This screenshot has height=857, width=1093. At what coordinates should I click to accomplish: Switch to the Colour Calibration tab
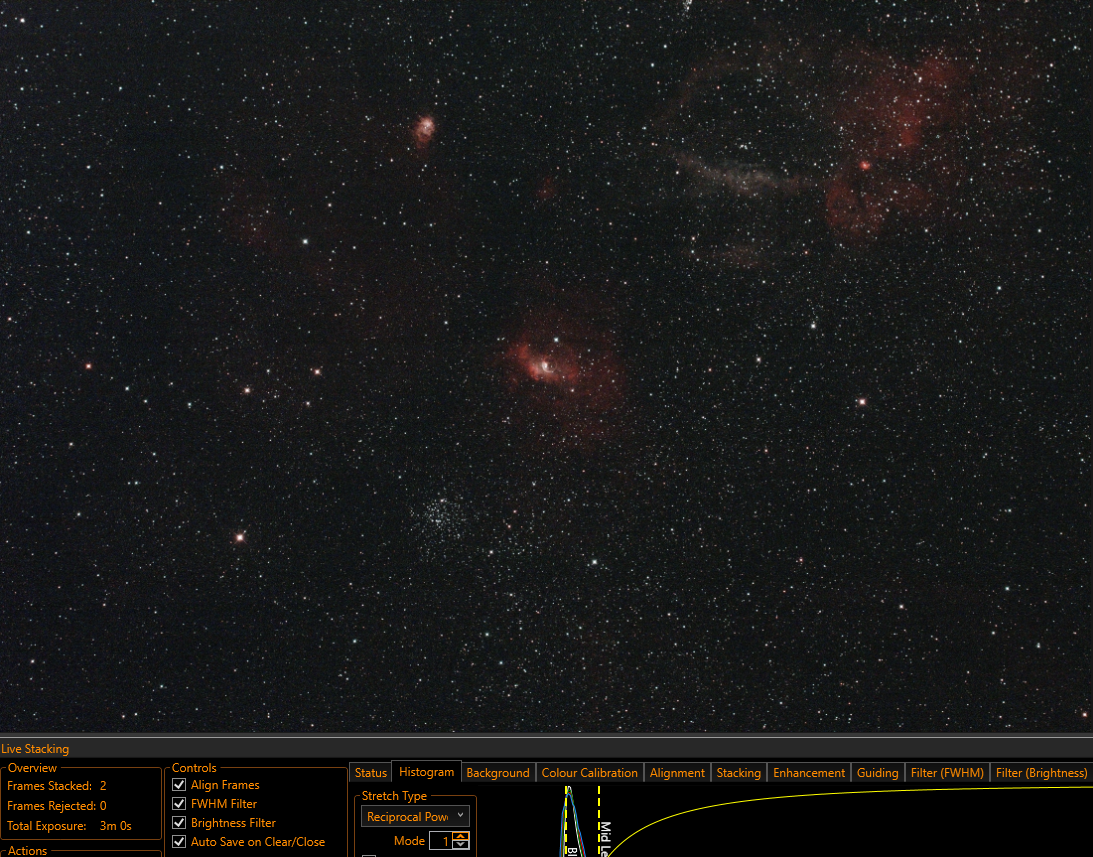click(589, 773)
